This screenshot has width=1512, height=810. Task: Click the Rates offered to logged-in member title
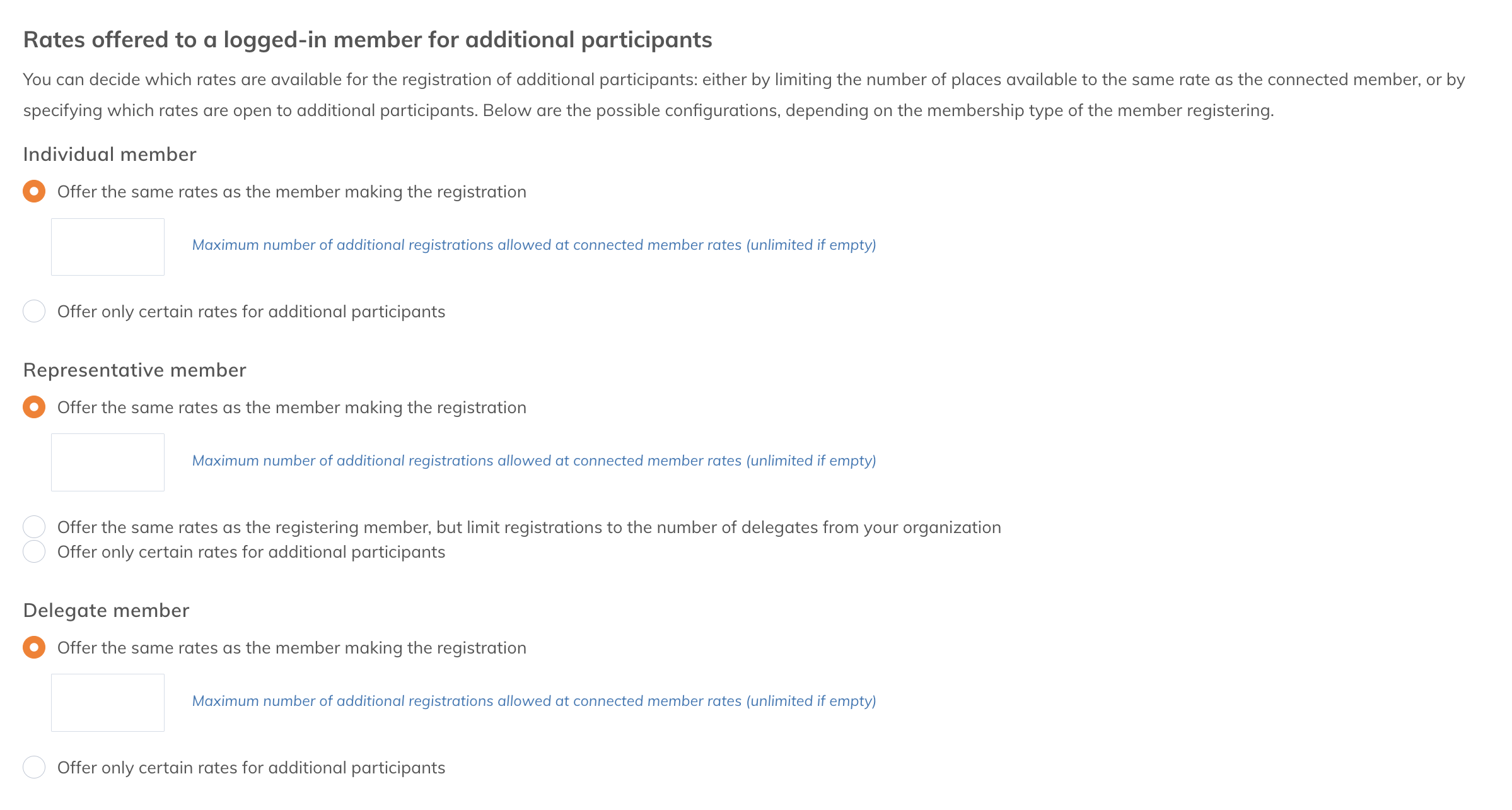[368, 40]
